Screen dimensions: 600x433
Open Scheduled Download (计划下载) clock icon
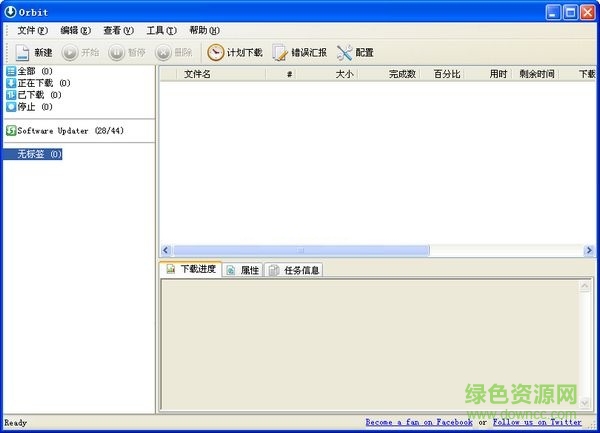pos(215,52)
